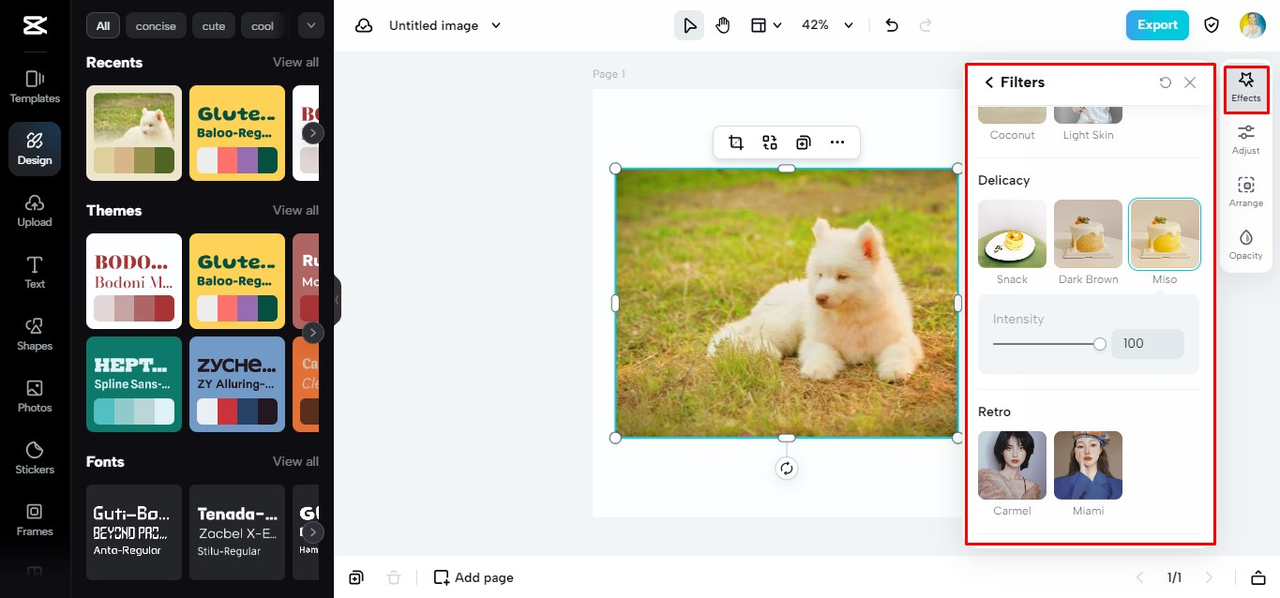
Task: Show next Fonts items arrow
Action: click(x=313, y=532)
